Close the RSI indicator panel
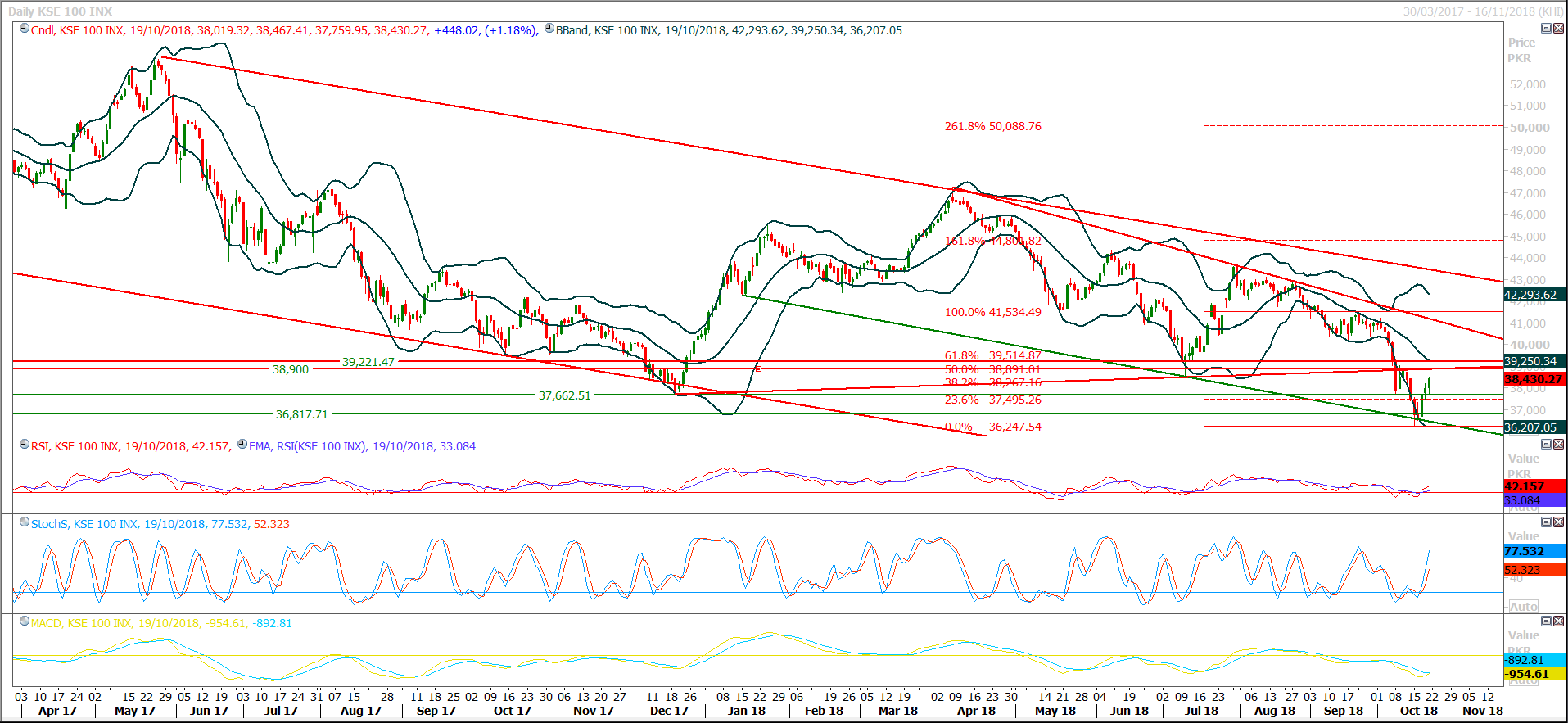 coord(1558,445)
